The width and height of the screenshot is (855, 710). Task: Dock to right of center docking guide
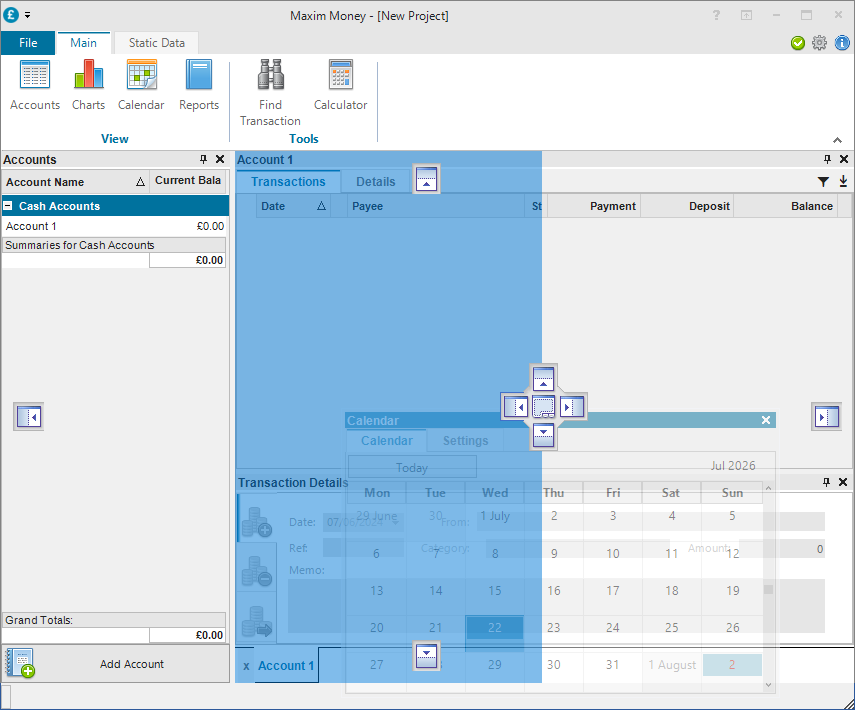(x=572, y=406)
